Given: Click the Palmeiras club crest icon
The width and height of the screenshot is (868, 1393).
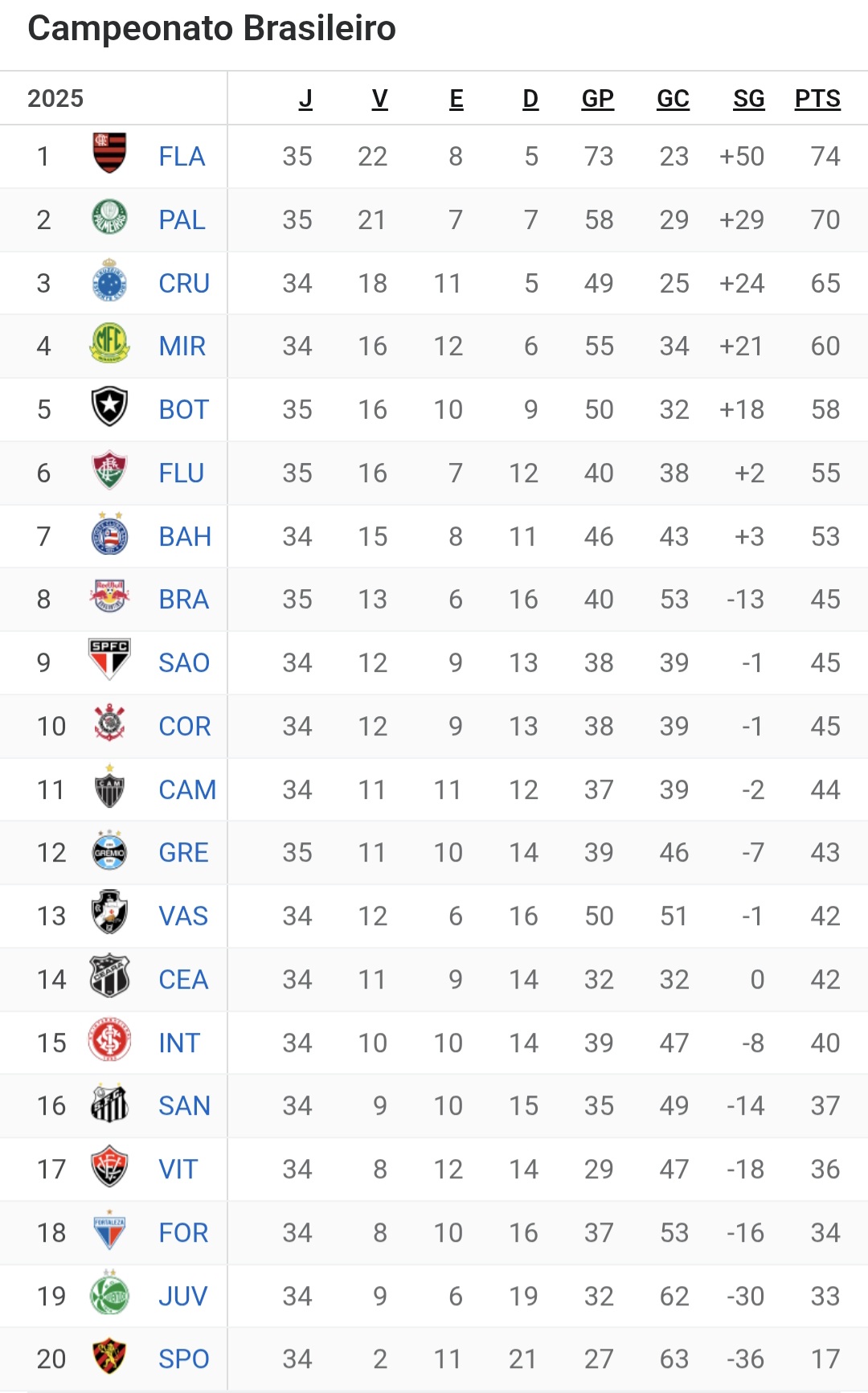Looking at the screenshot, I should (x=109, y=218).
